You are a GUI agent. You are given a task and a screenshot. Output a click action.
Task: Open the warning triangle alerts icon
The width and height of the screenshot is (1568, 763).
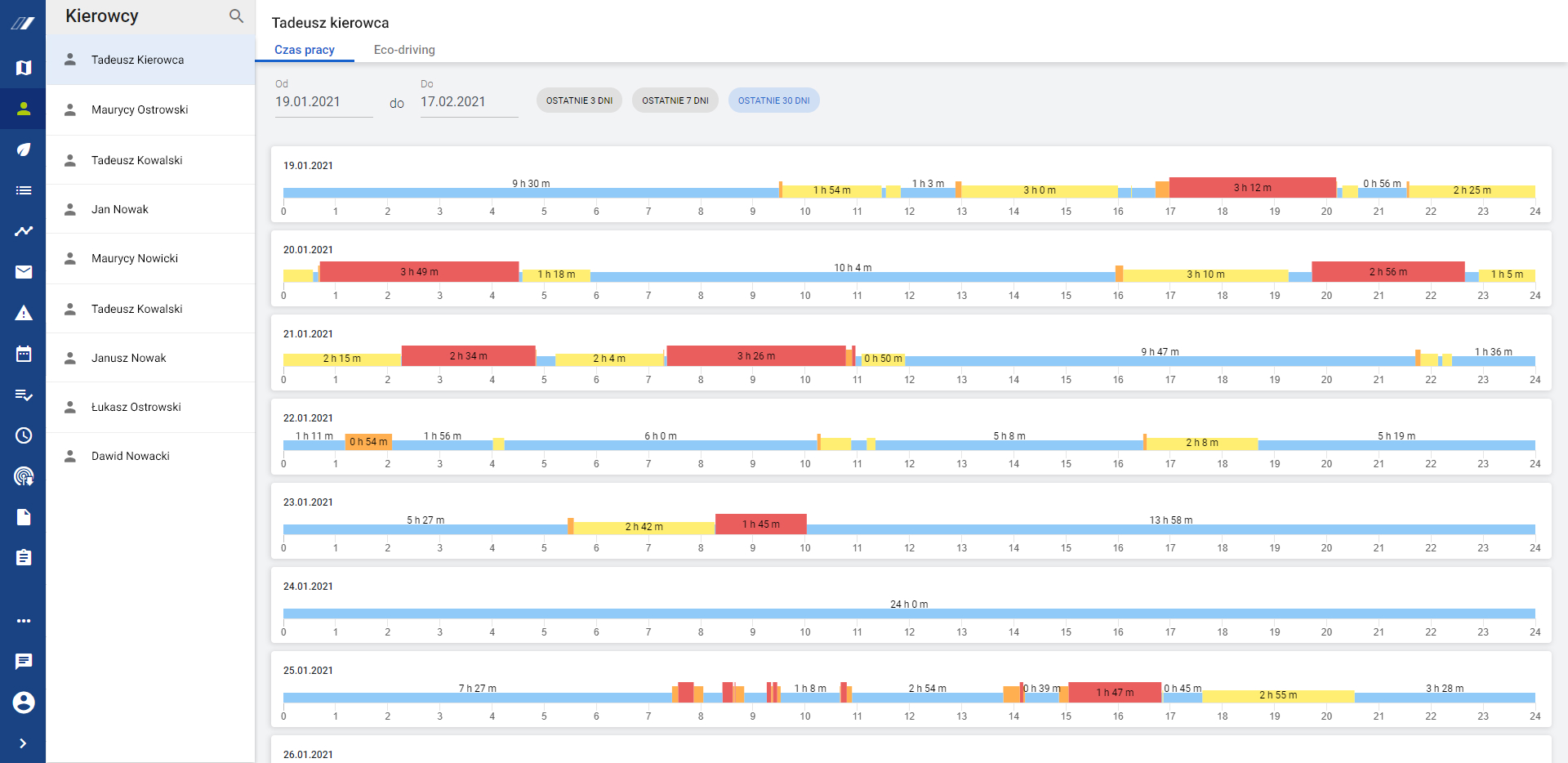[24, 313]
